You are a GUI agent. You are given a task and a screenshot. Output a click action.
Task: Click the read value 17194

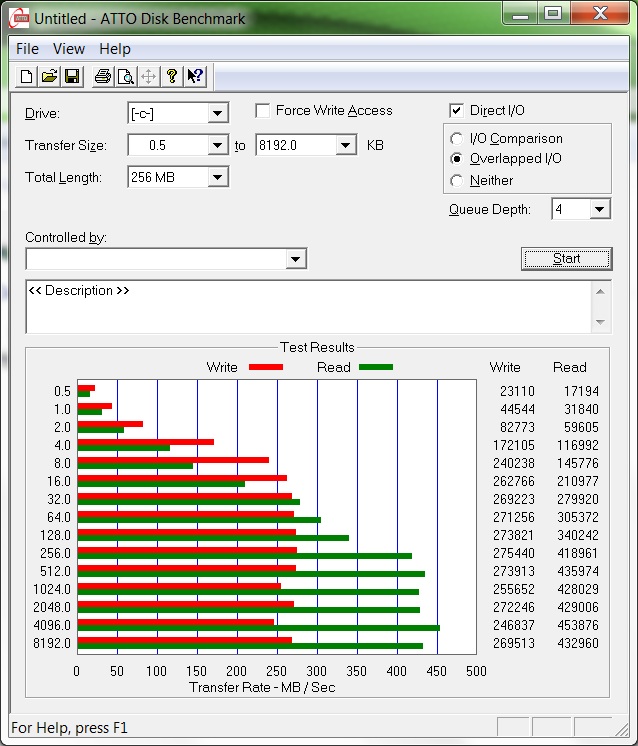tap(581, 391)
